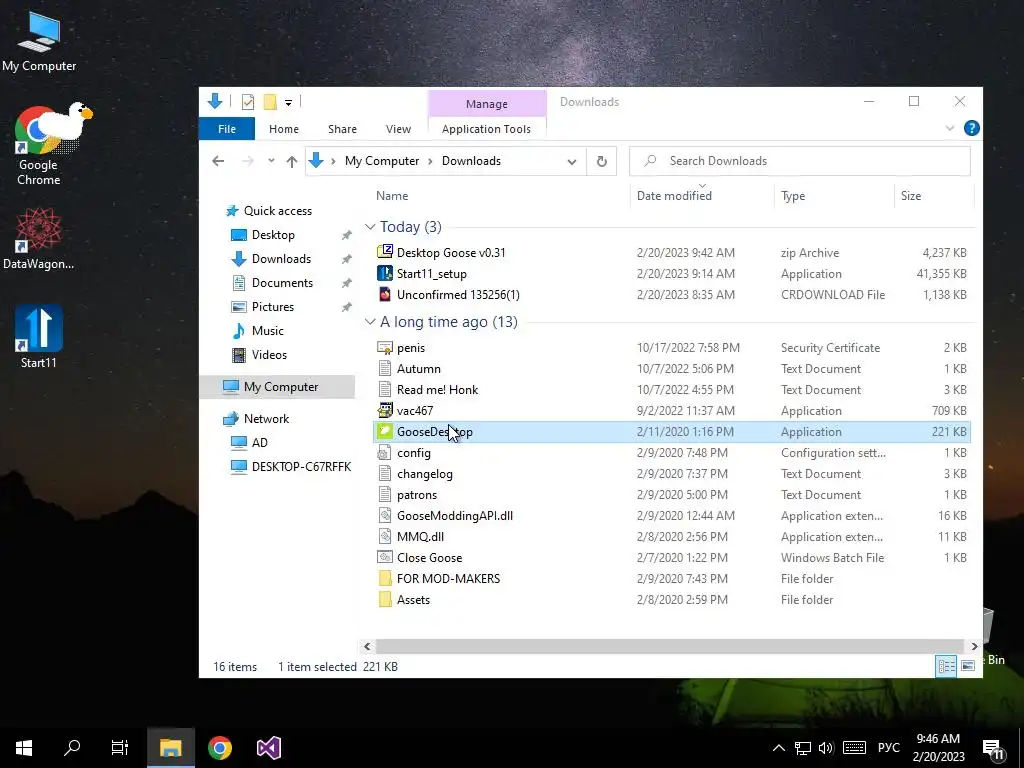
Task: Open the Application Tools tab
Action: 486,129
